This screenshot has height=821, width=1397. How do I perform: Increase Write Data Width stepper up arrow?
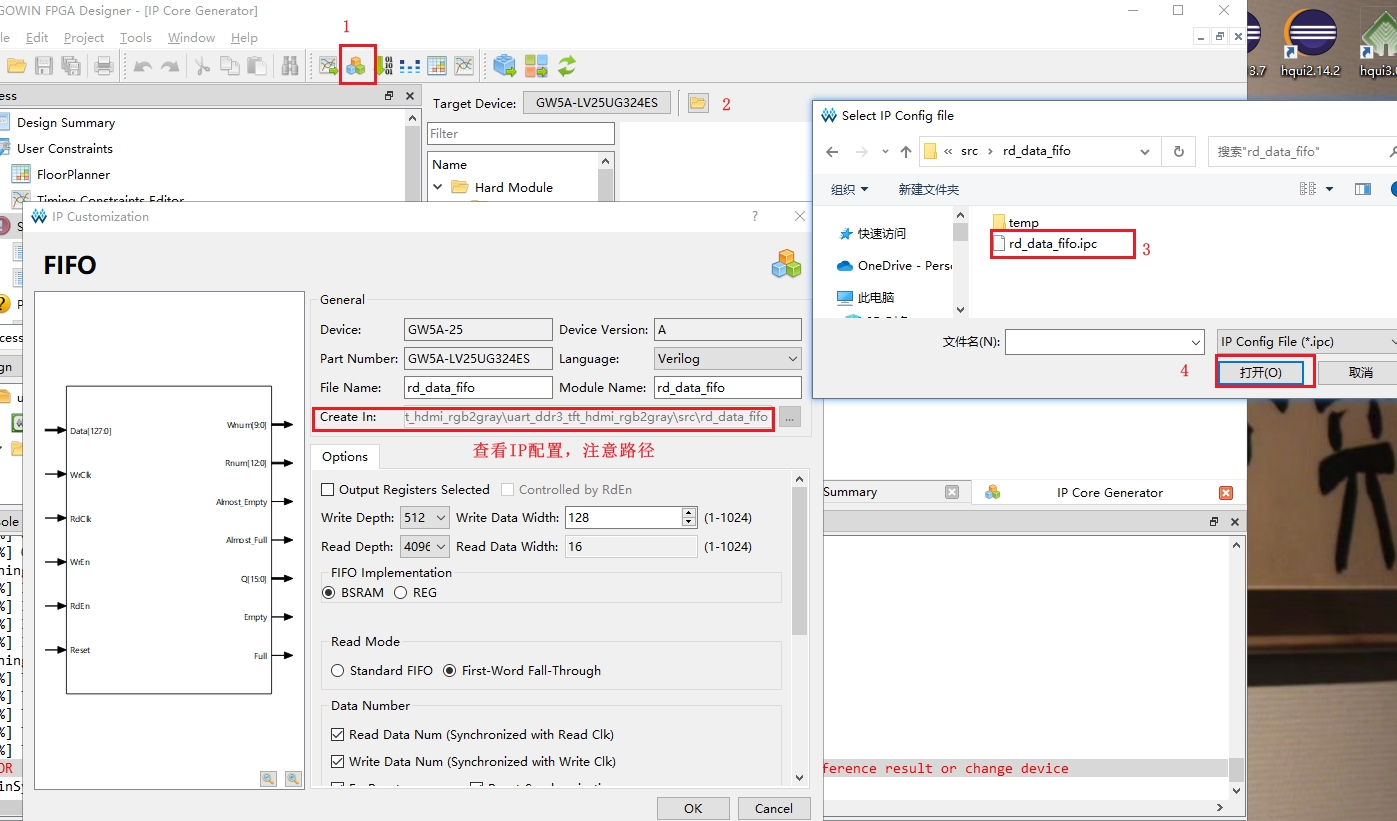pos(688,512)
